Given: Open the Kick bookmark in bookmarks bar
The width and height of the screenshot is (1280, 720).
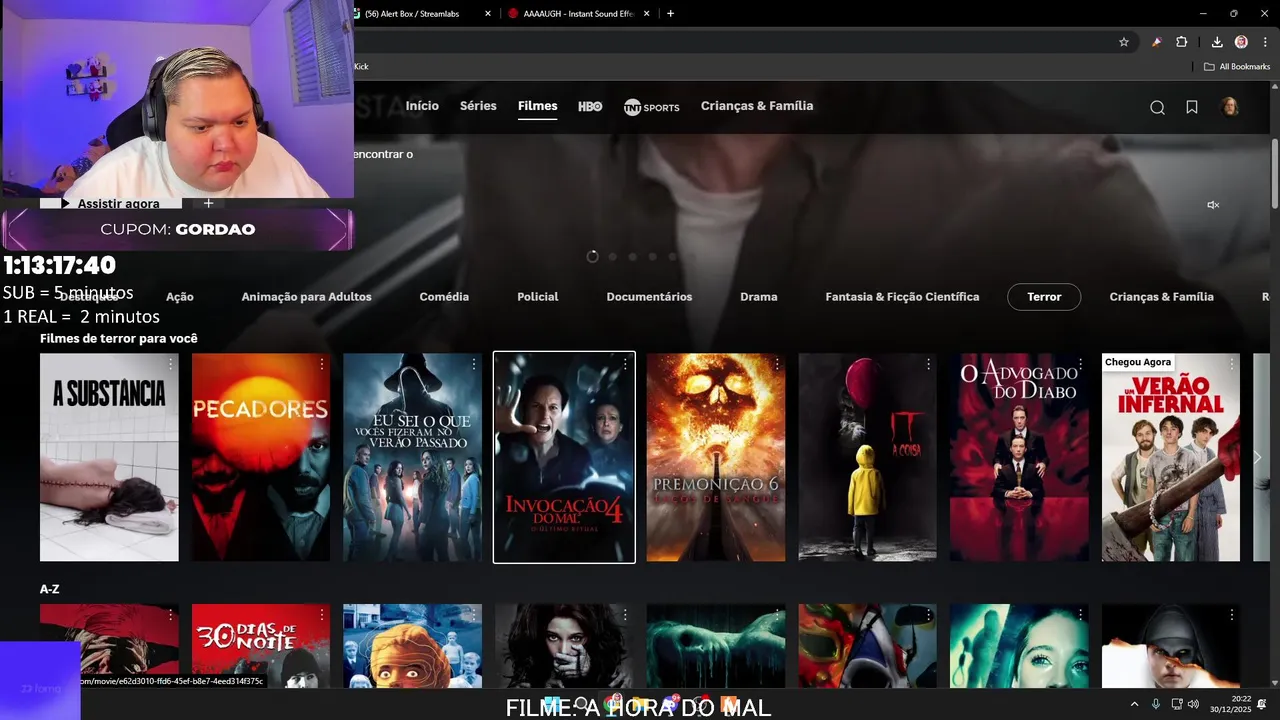Looking at the screenshot, I should [x=361, y=67].
